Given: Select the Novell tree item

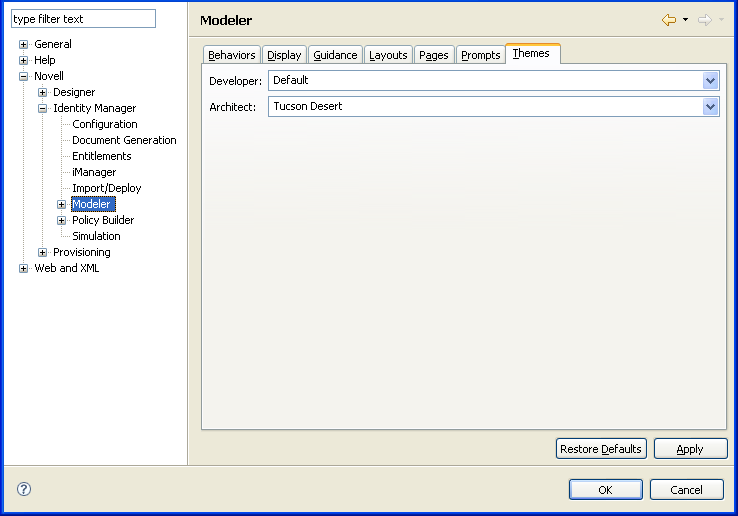Looking at the screenshot, I should point(49,76).
